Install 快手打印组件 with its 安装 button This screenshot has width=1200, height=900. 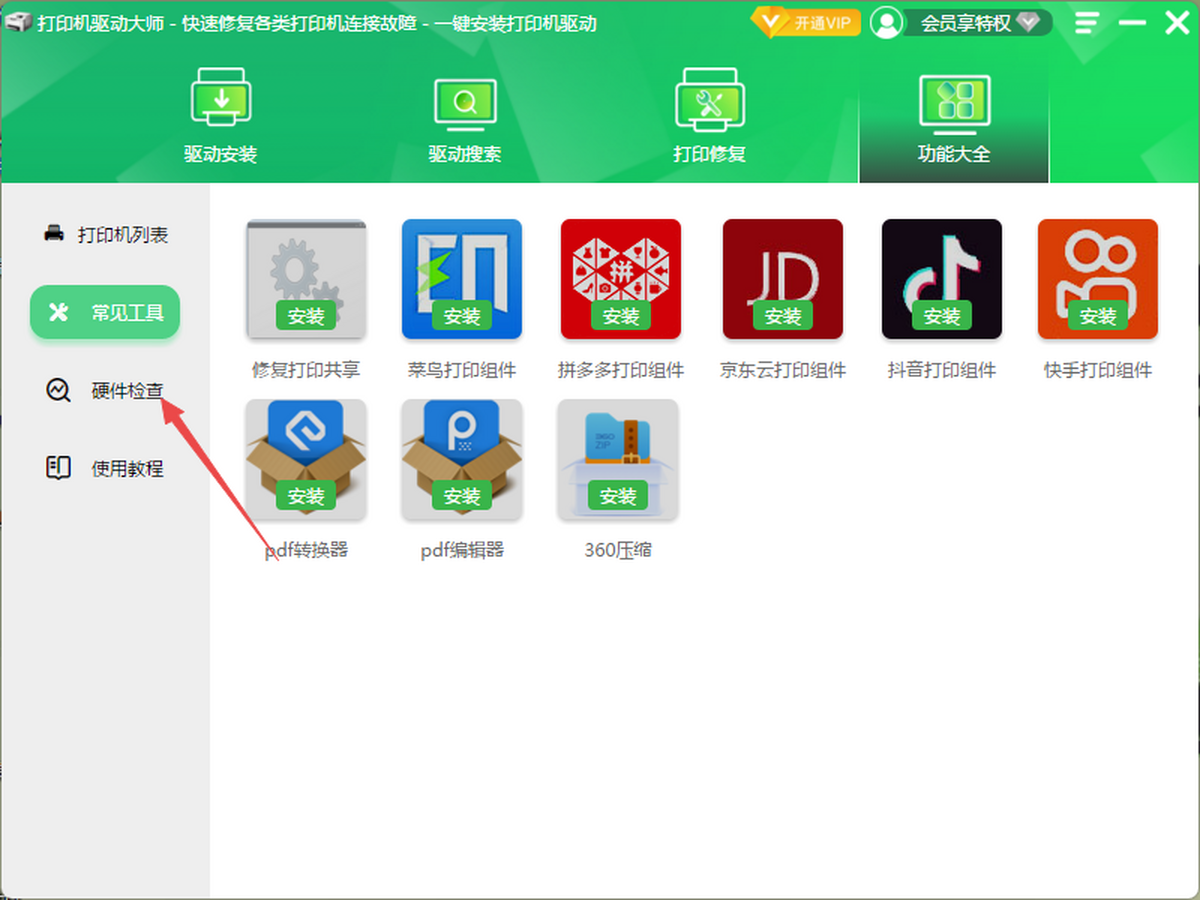click(1098, 316)
